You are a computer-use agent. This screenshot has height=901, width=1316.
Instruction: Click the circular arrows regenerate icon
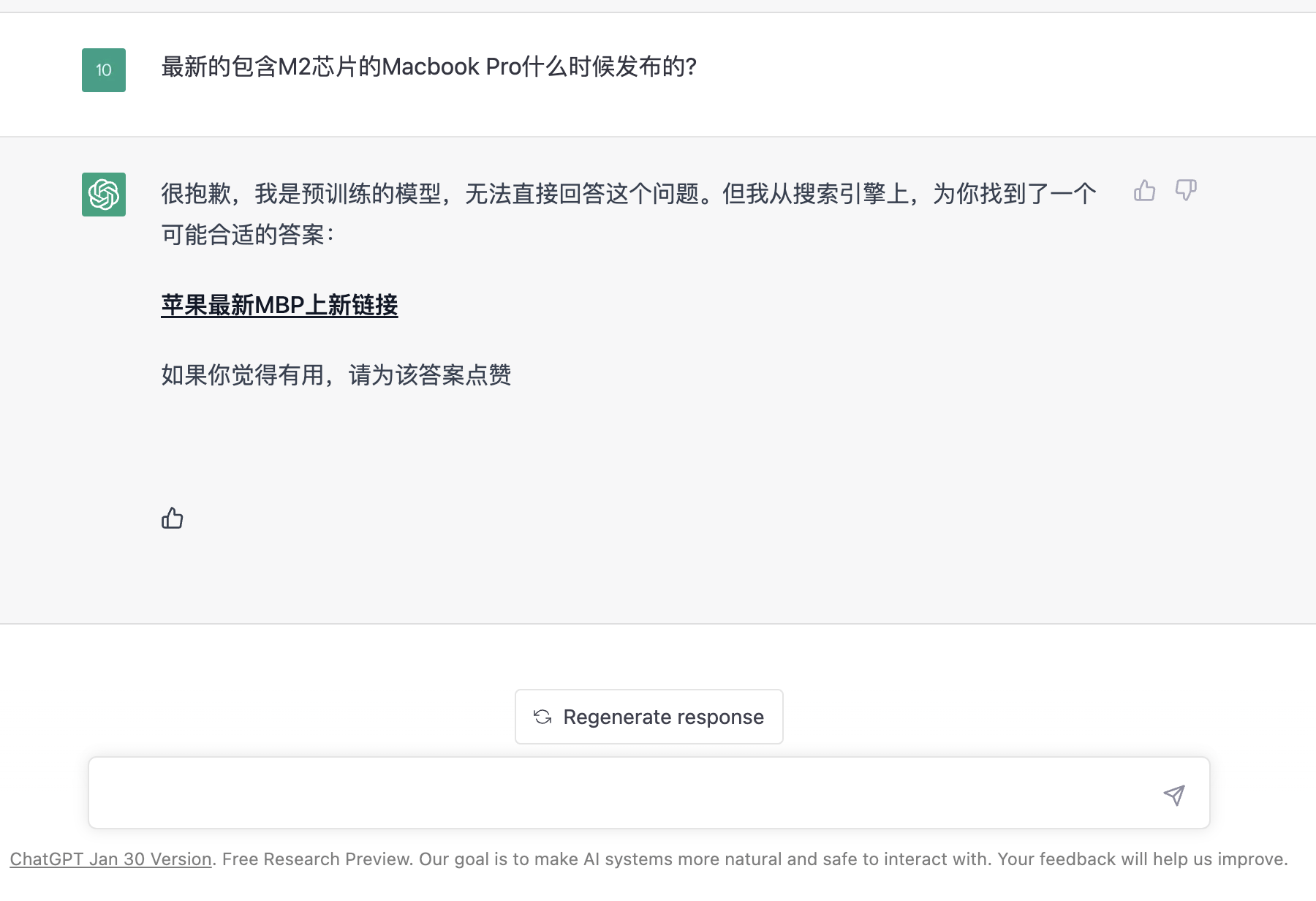(x=542, y=717)
